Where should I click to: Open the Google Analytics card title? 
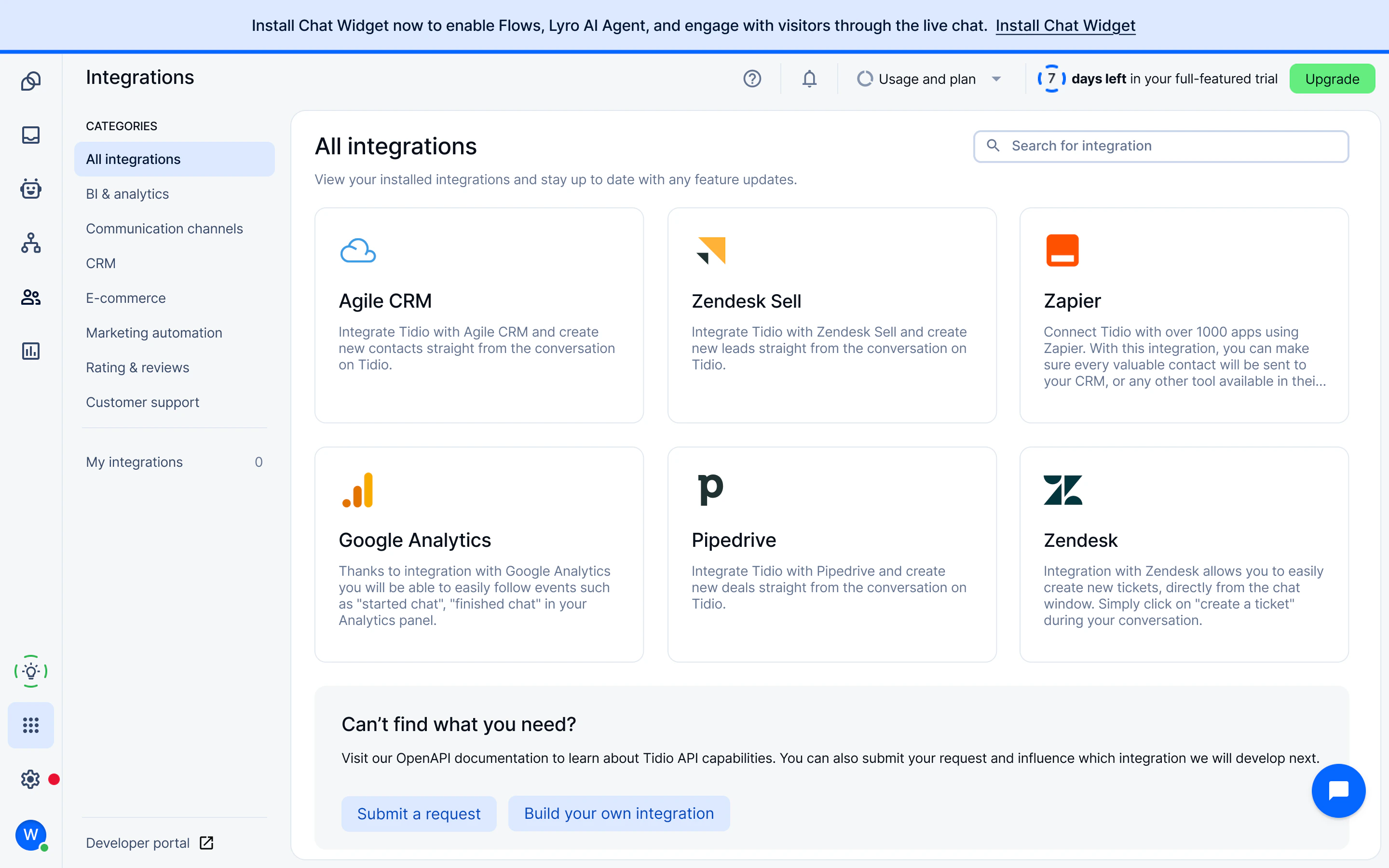pos(414,540)
